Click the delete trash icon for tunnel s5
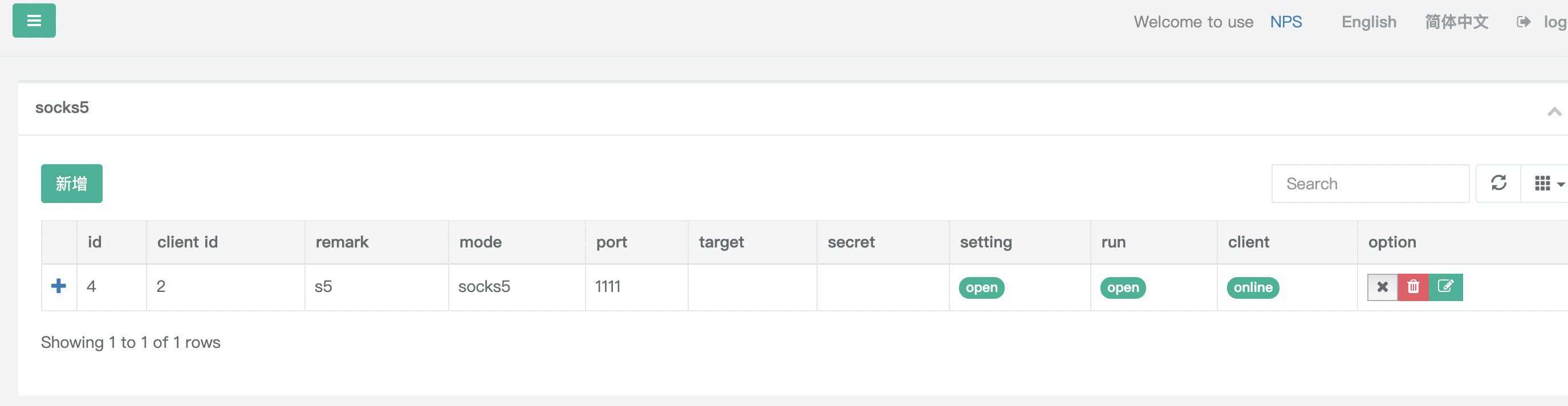 pyautogui.click(x=1415, y=286)
